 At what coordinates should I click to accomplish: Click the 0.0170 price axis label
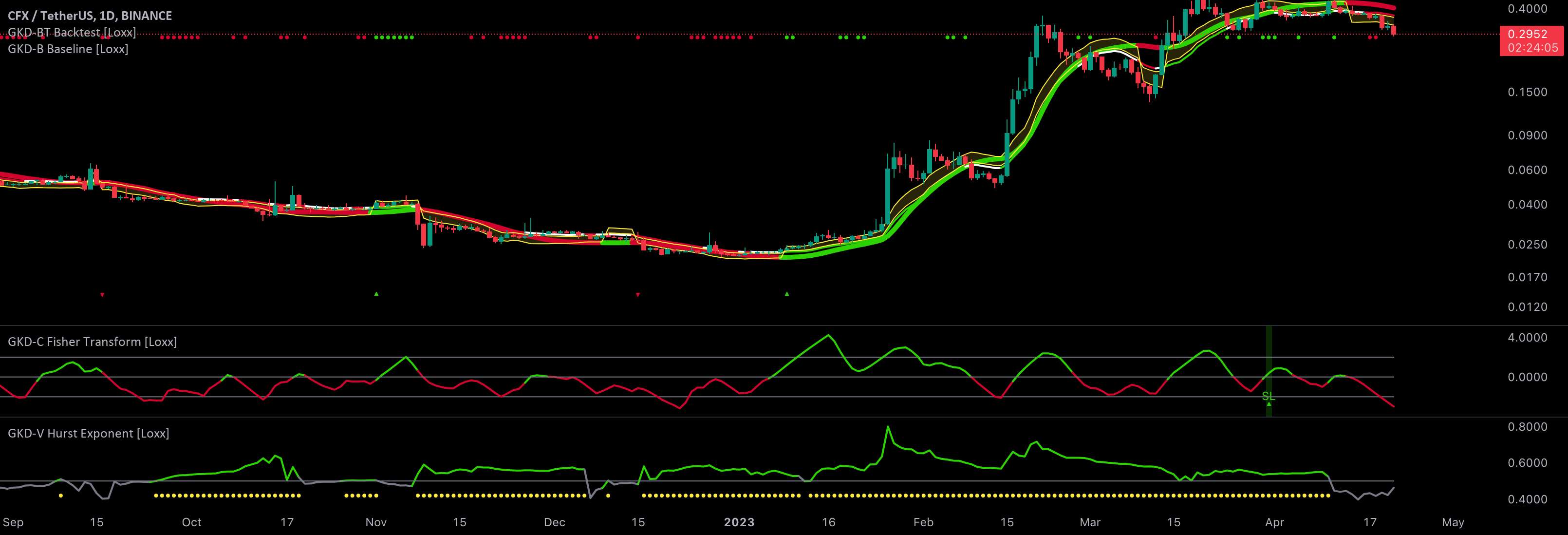[1527, 277]
